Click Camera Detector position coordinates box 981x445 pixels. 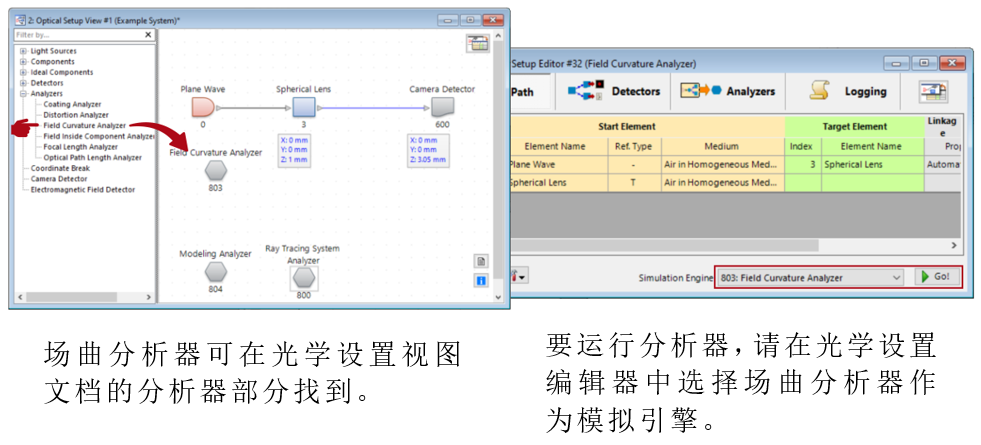tap(429, 150)
